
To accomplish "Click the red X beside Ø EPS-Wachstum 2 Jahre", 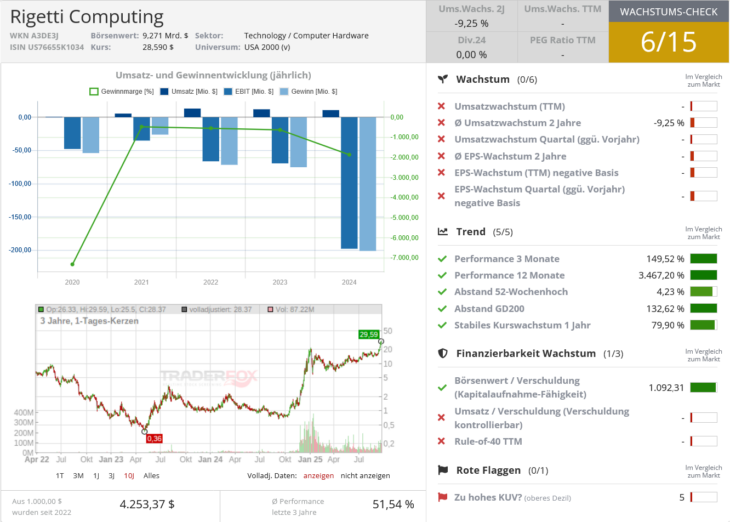I will click(x=441, y=156).
